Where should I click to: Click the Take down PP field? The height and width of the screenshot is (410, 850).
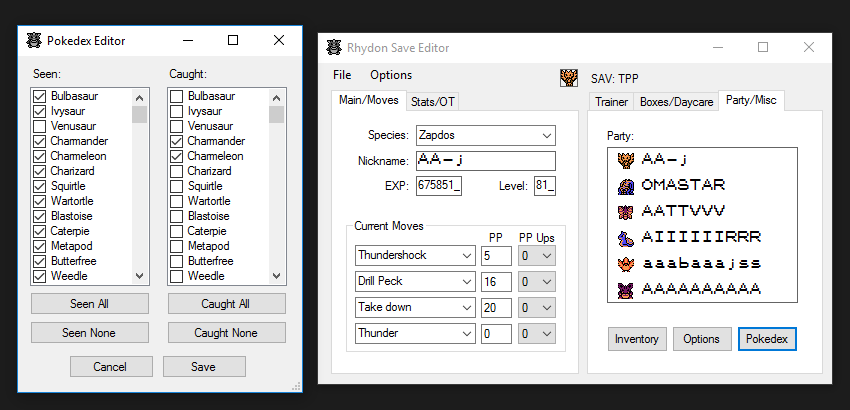(x=496, y=308)
